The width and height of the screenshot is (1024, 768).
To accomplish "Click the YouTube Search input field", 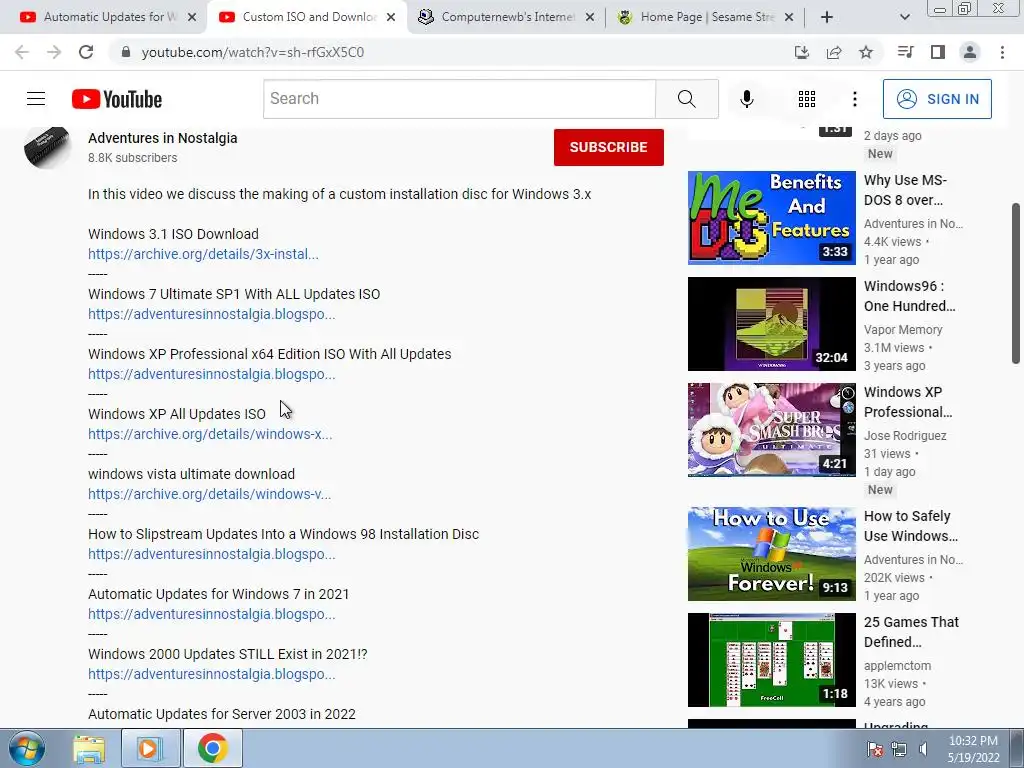I will point(460,99).
